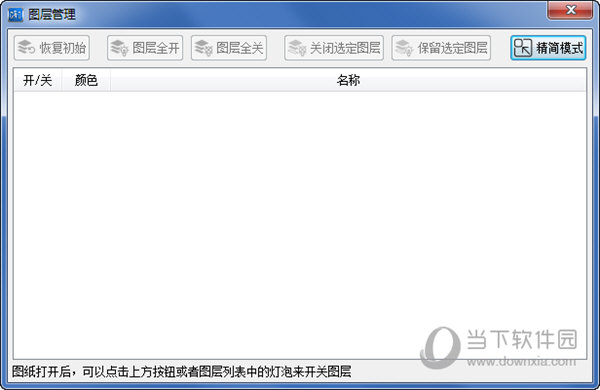Click the 图层管理 app icon in title bar
The image size is (600, 390).
16,15
